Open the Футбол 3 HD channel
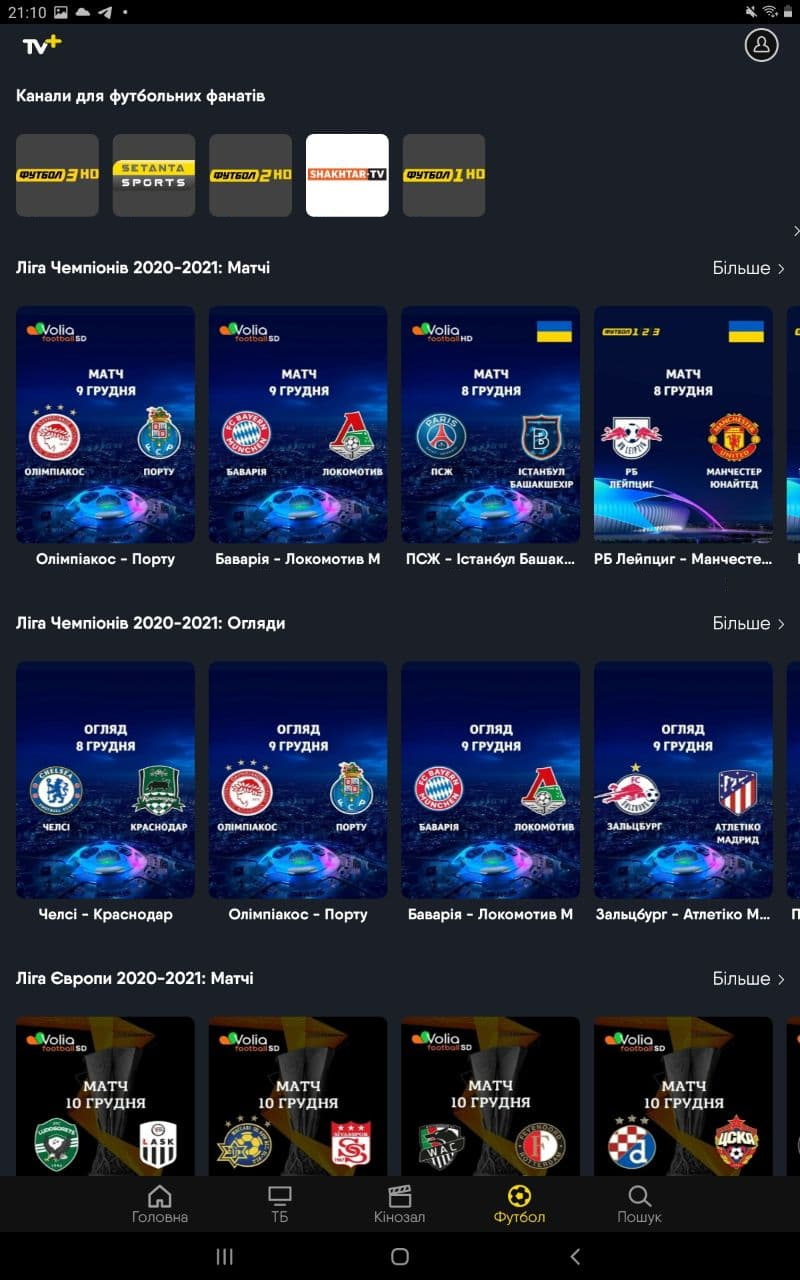The width and height of the screenshot is (800, 1280). pos(57,175)
